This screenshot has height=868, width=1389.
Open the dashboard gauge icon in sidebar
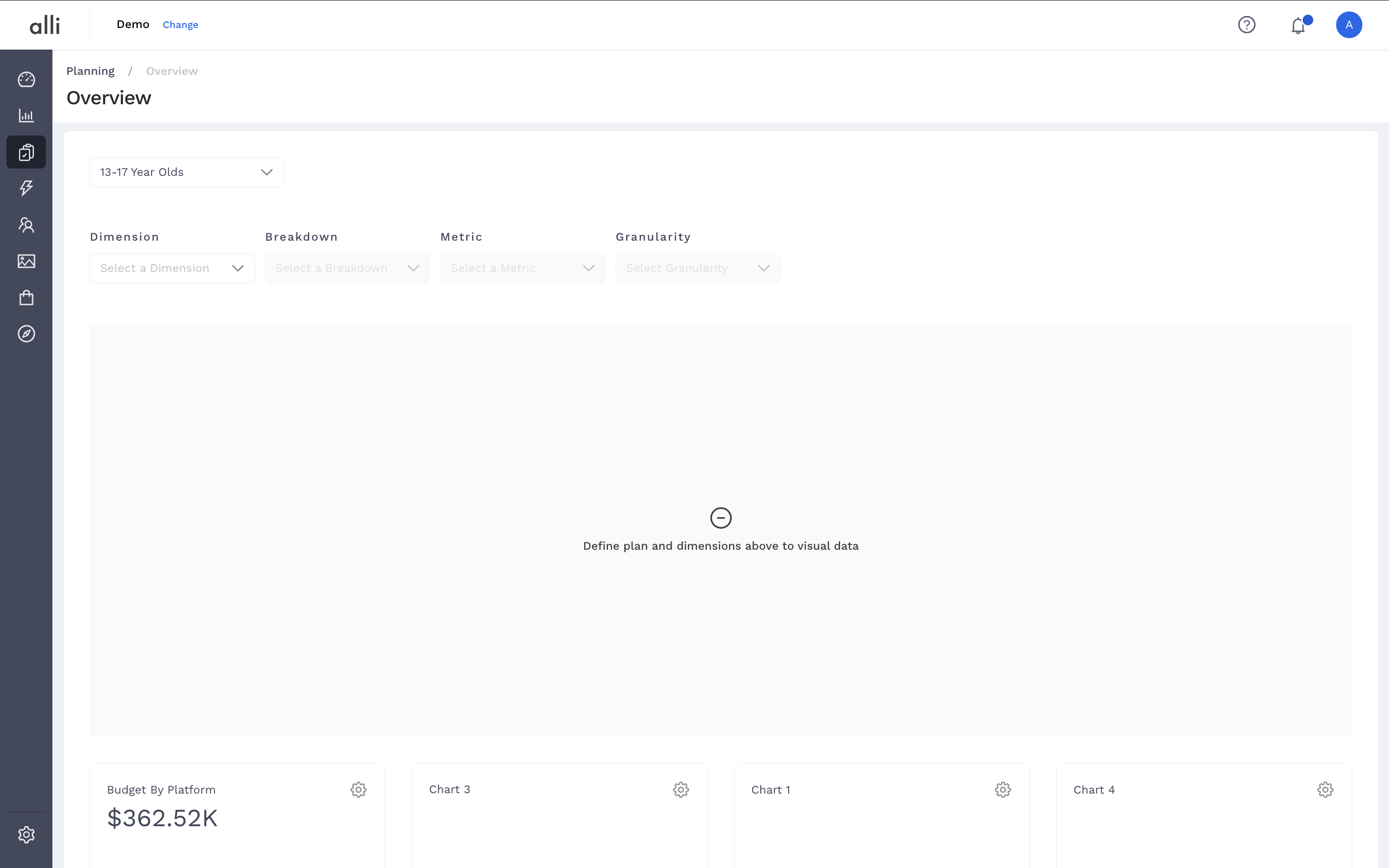pyautogui.click(x=26, y=79)
